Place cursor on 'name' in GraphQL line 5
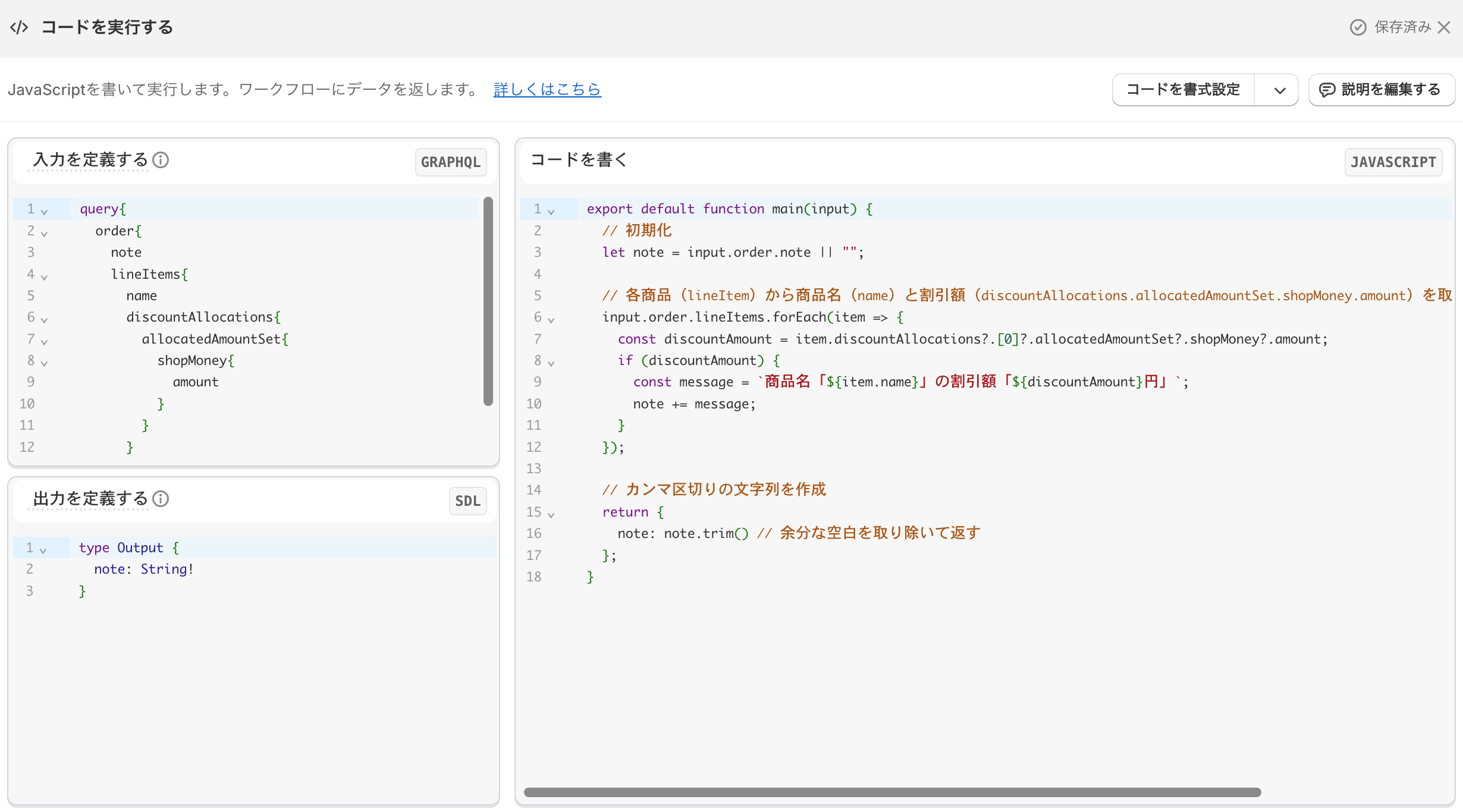Image resolution: width=1463 pixels, height=812 pixels. 142,296
